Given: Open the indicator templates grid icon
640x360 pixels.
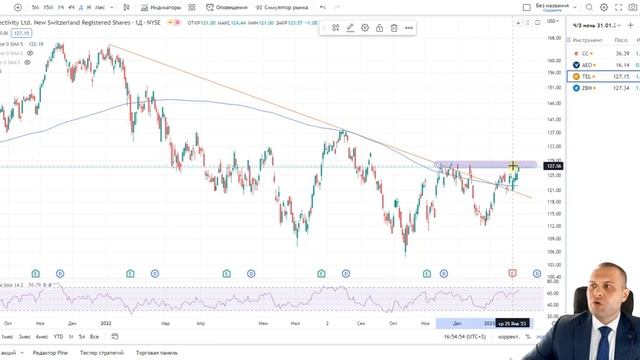Looking at the screenshot, I should (192, 7).
